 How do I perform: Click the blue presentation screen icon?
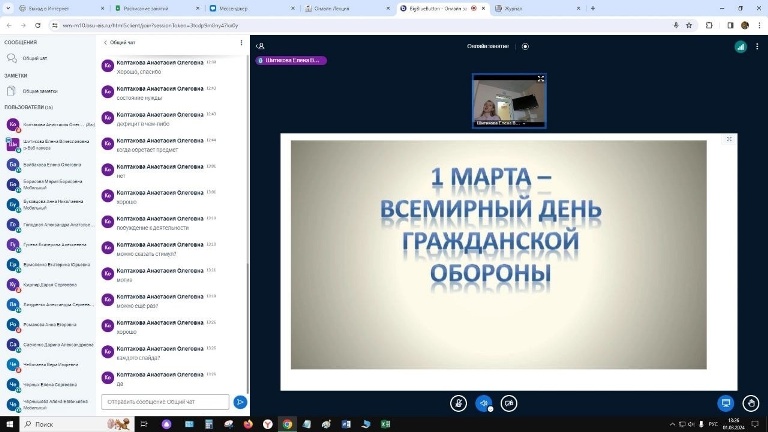point(727,403)
